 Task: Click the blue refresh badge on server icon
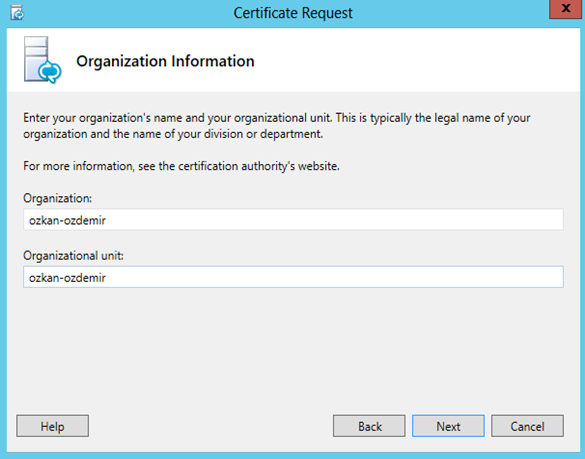coord(50,71)
